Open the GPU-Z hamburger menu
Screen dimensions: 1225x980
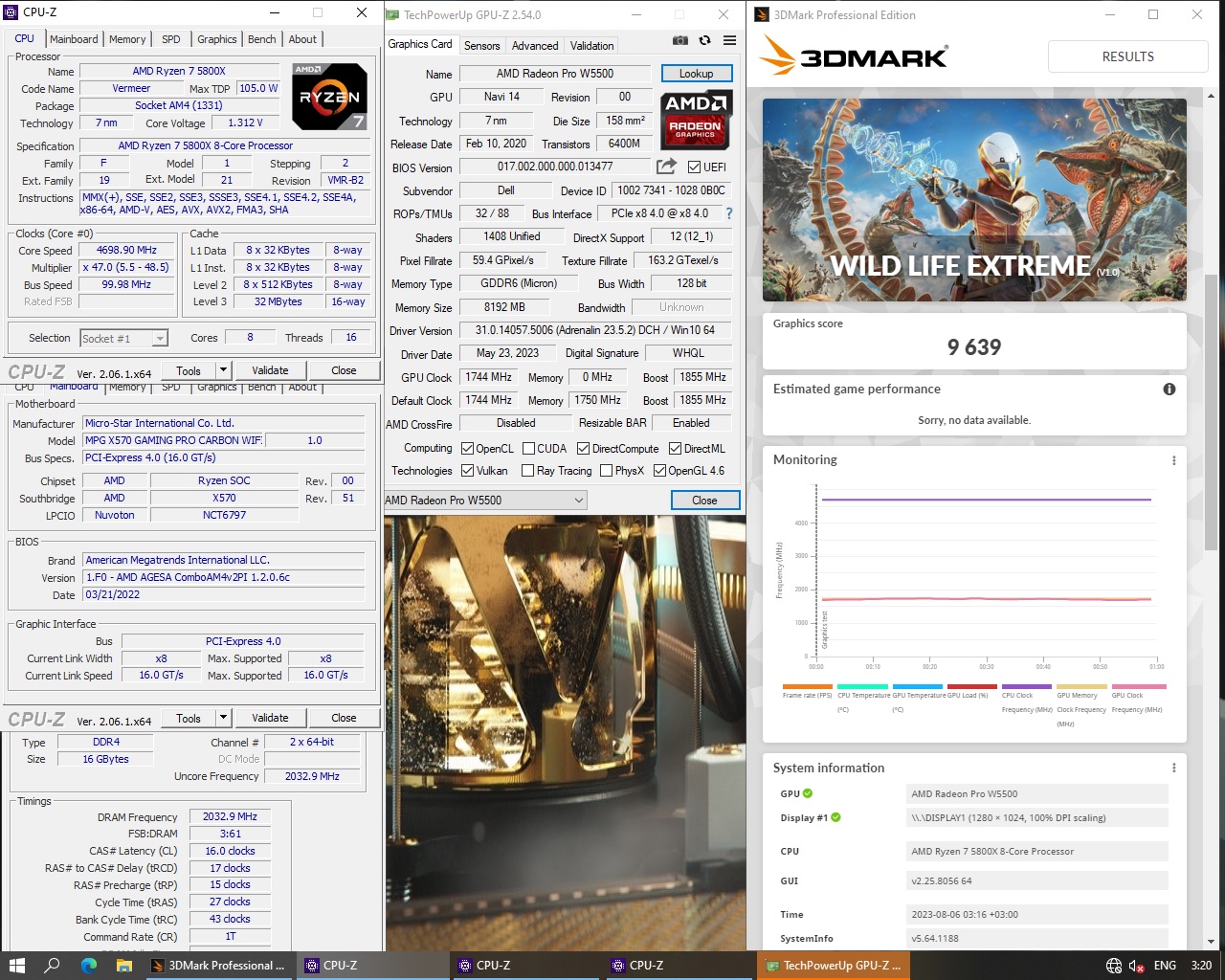pyautogui.click(x=729, y=41)
